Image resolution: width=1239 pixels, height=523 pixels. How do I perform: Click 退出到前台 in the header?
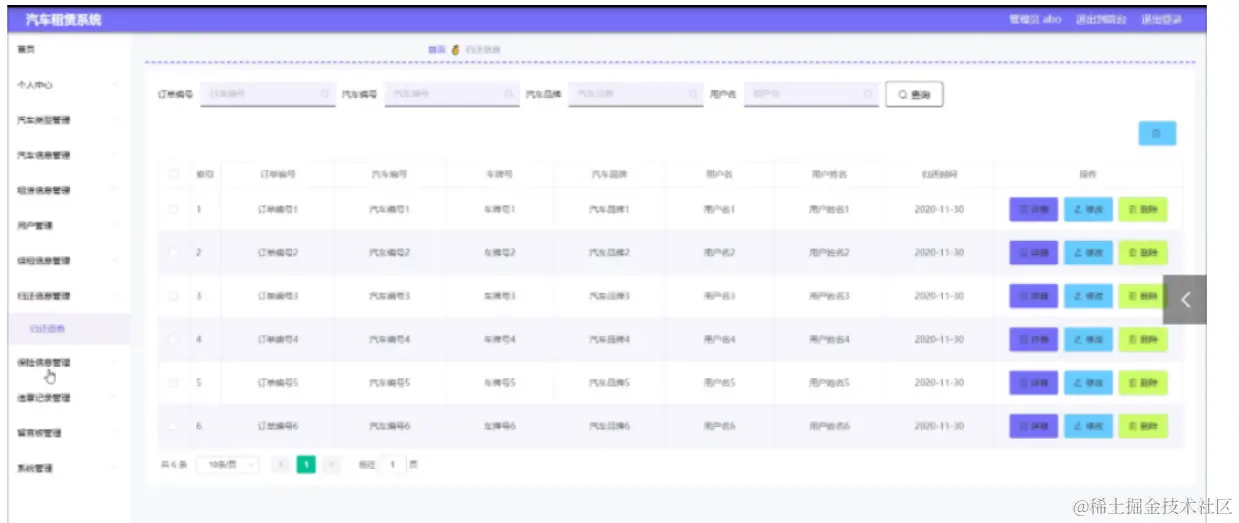click(1101, 20)
